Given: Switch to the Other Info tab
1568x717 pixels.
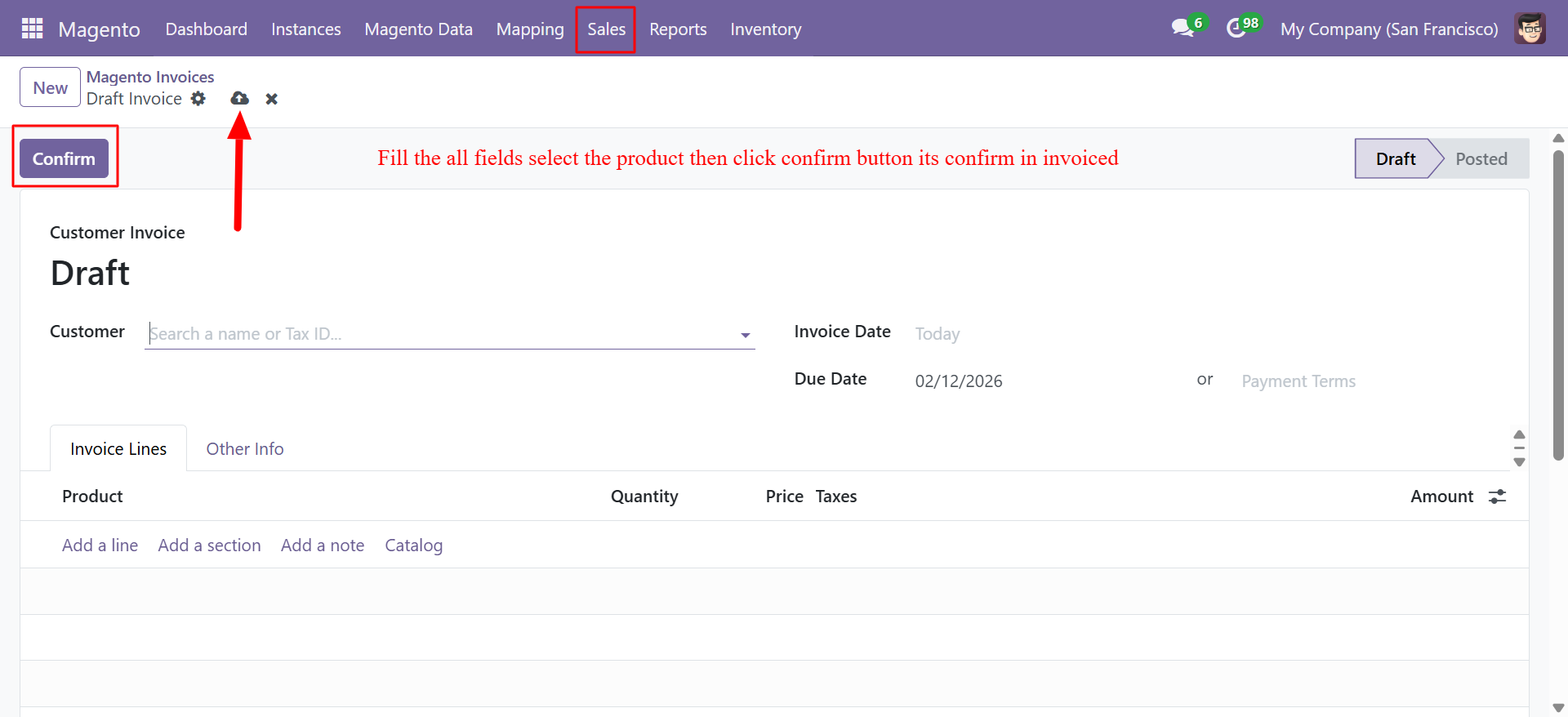Looking at the screenshot, I should tap(245, 448).
